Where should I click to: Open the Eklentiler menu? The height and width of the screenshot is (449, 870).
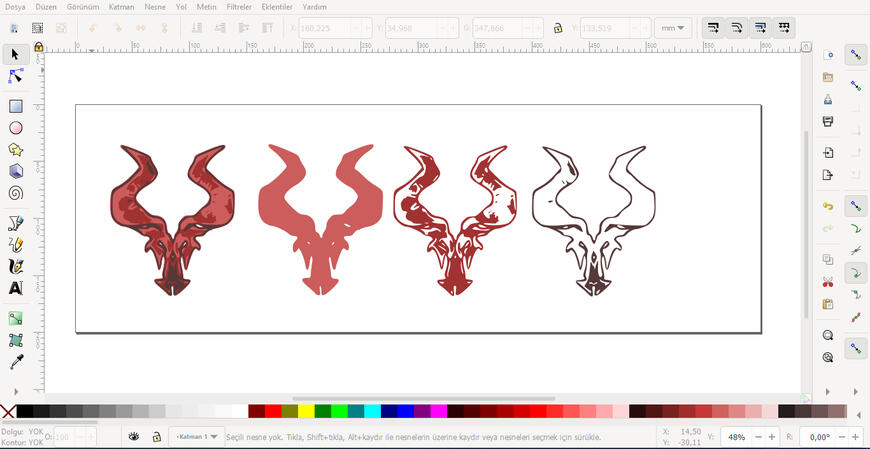(277, 6)
